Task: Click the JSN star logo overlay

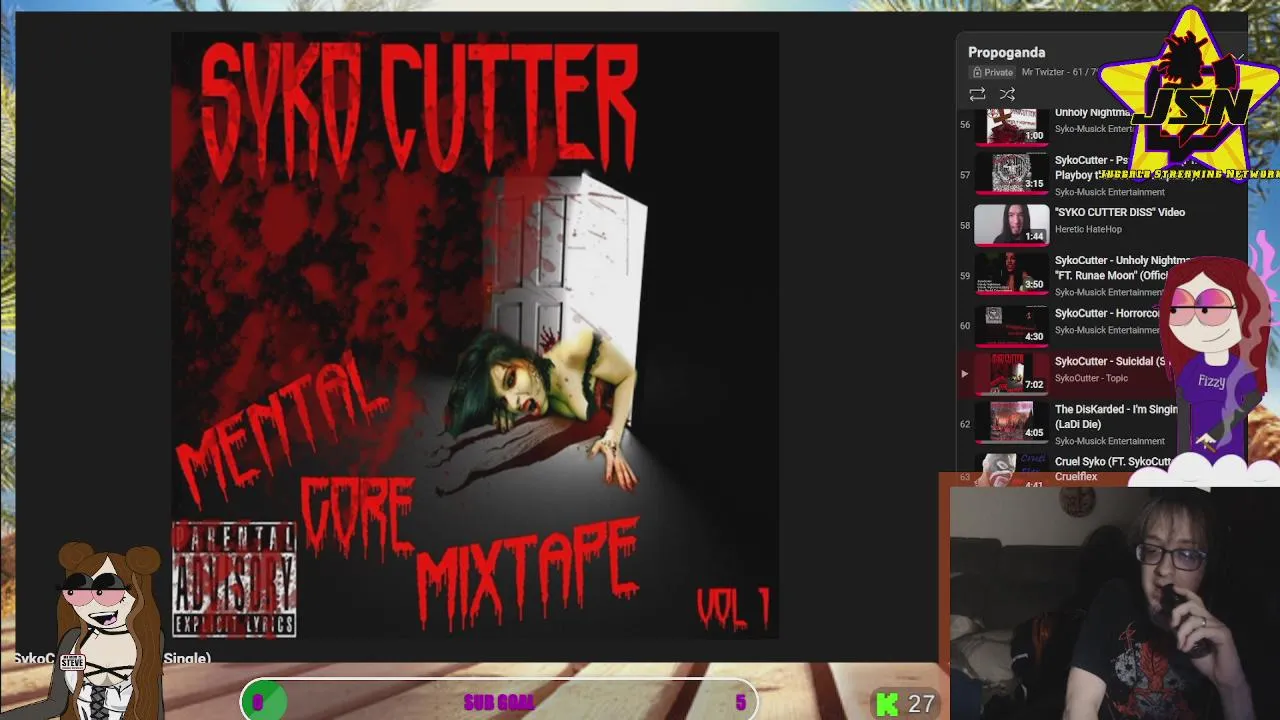Action: point(1190,95)
